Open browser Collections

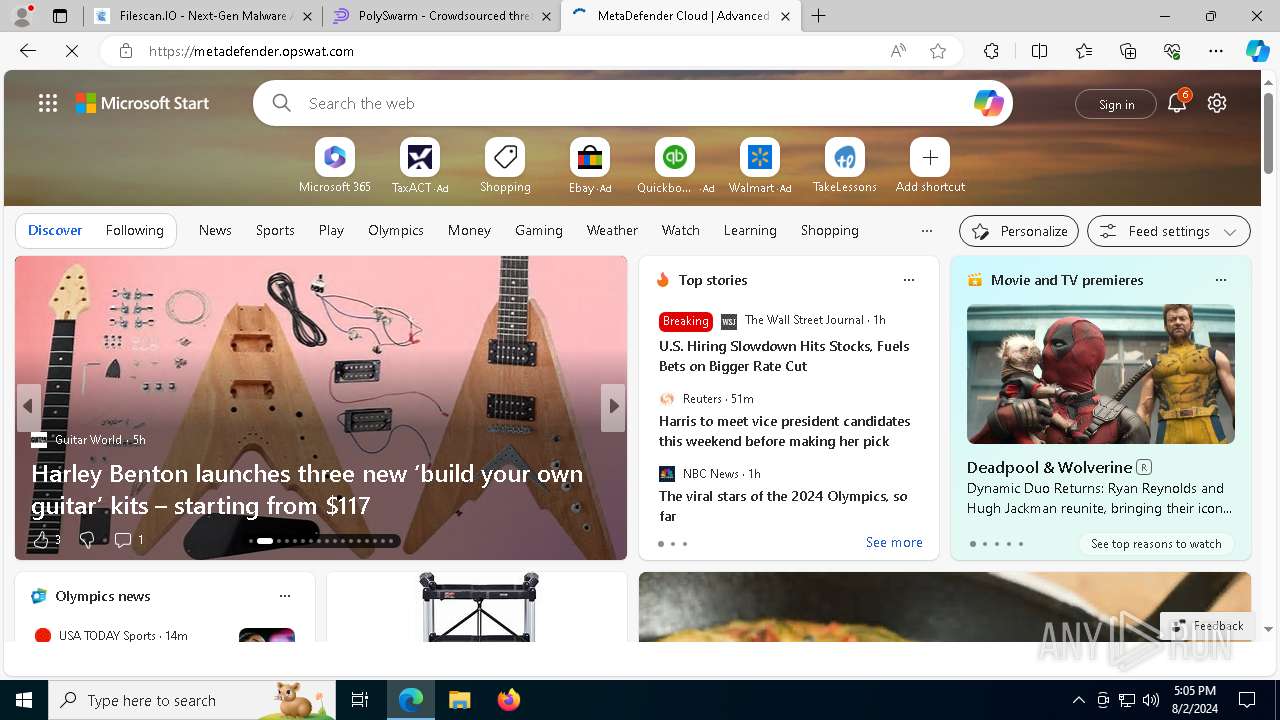1128,51
